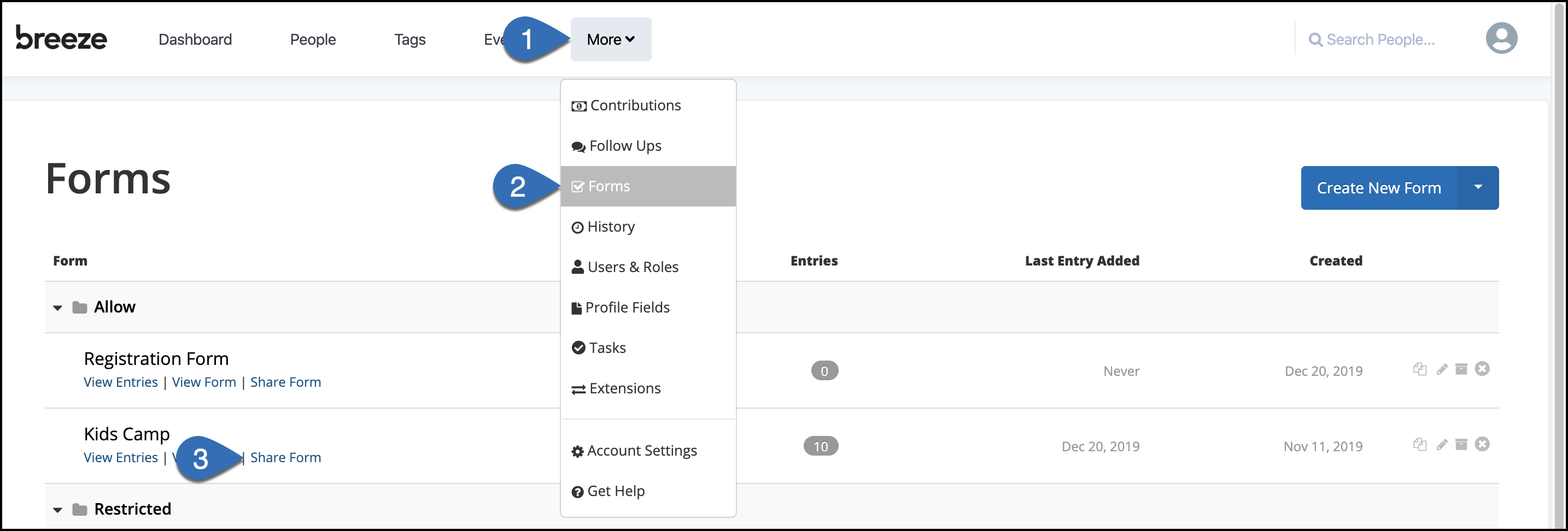The height and width of the screenshot is (531, 1568).
Task: Open the user account avatar icon
Action: 1501,38
